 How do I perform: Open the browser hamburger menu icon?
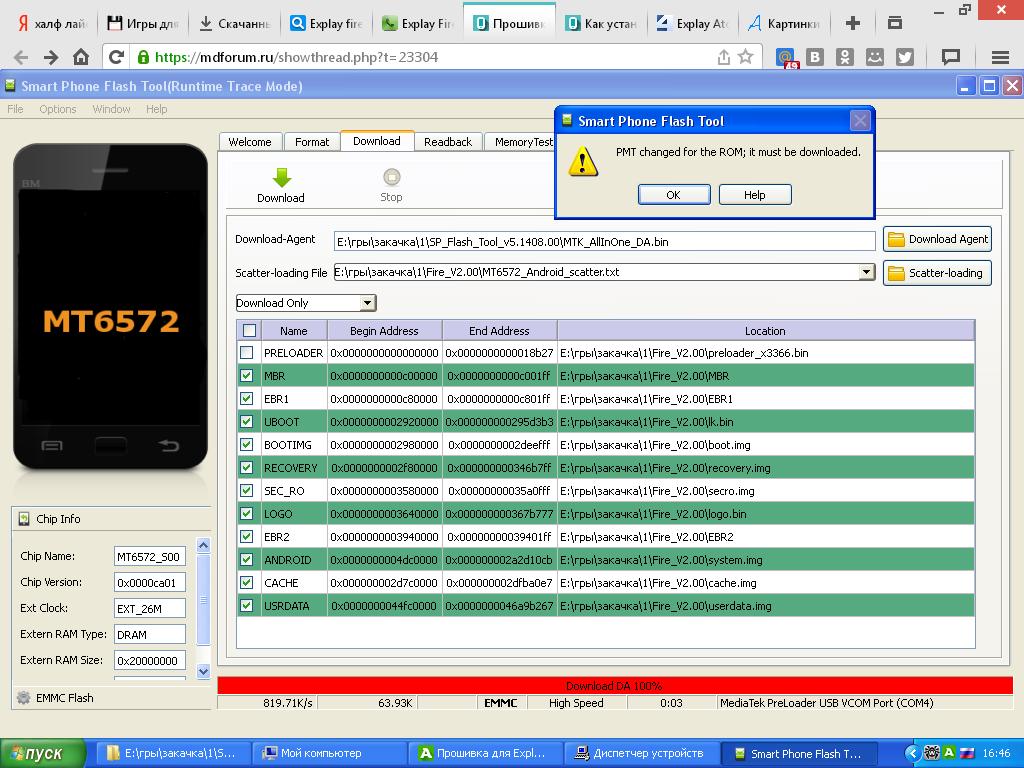999,57
